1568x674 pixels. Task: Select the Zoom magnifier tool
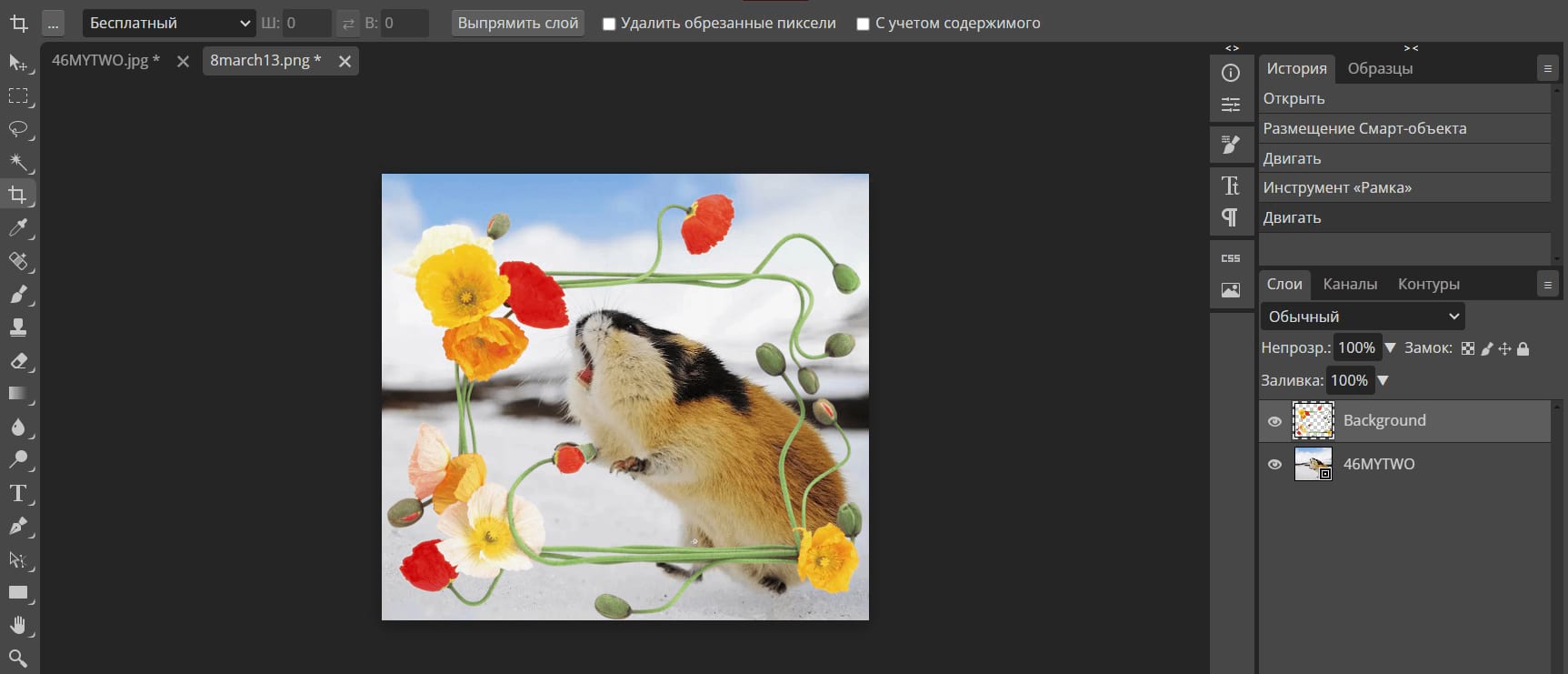pos(18,658)
